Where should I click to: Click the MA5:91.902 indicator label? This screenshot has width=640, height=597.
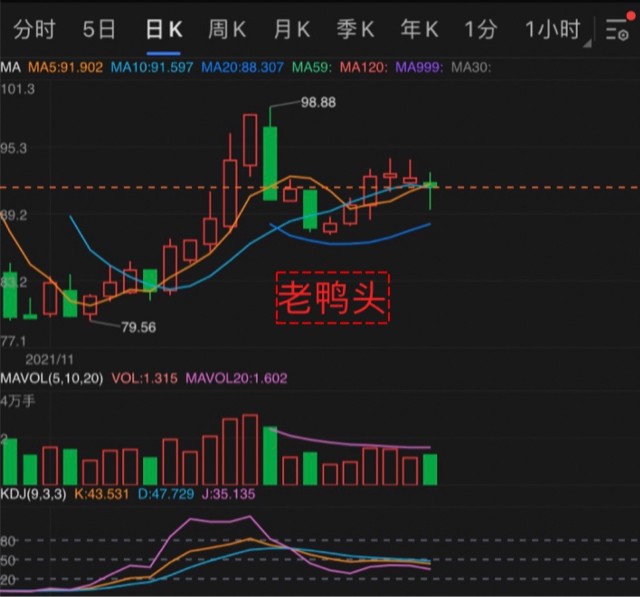click(64, 68)
